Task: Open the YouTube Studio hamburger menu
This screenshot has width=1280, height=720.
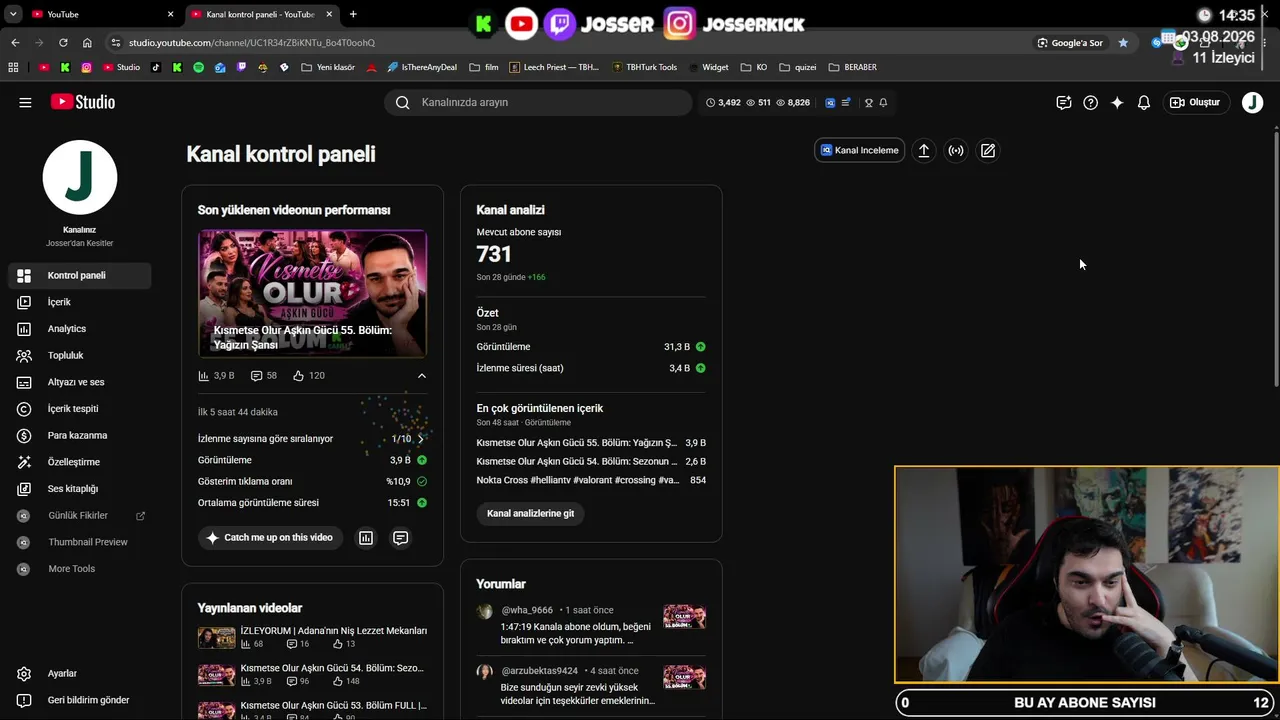Action: point(25,102)
